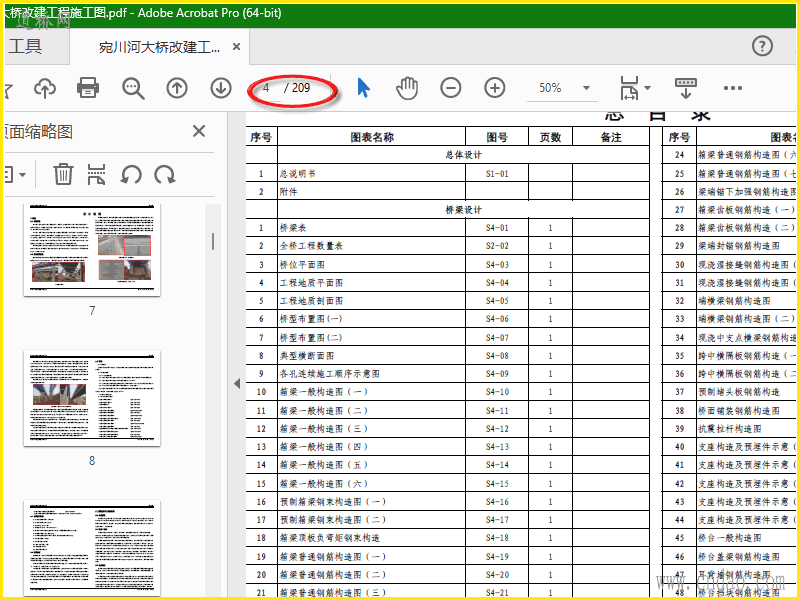The width and height of the screenshot is (800, 600).
Task: Zoom out with the minus button
Action: (x=451, y=88)
